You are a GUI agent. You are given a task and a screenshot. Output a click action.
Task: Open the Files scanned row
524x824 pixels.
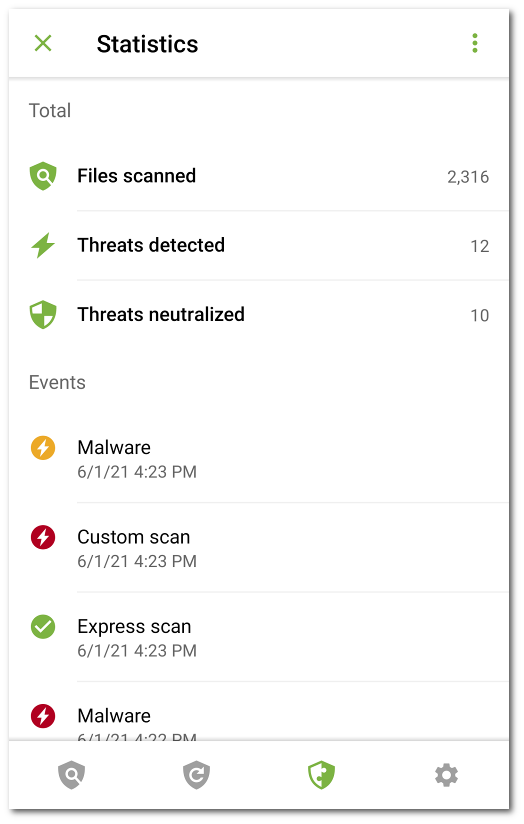coord(259,176)
